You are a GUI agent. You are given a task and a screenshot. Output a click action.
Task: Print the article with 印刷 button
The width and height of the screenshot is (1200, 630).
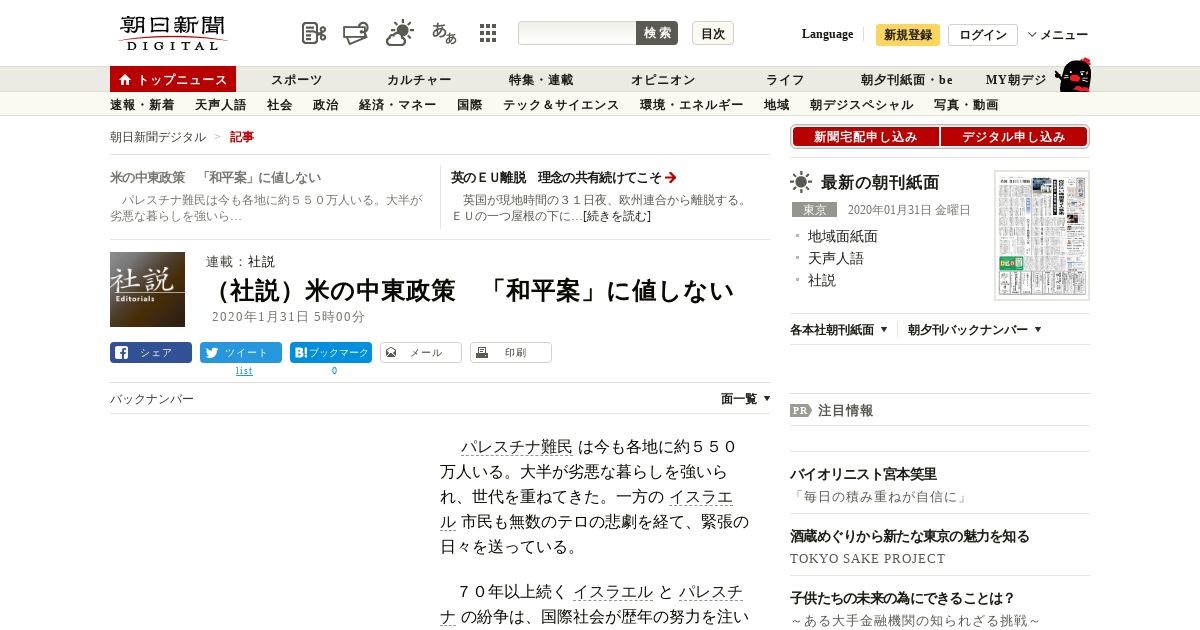coord(511,352)
